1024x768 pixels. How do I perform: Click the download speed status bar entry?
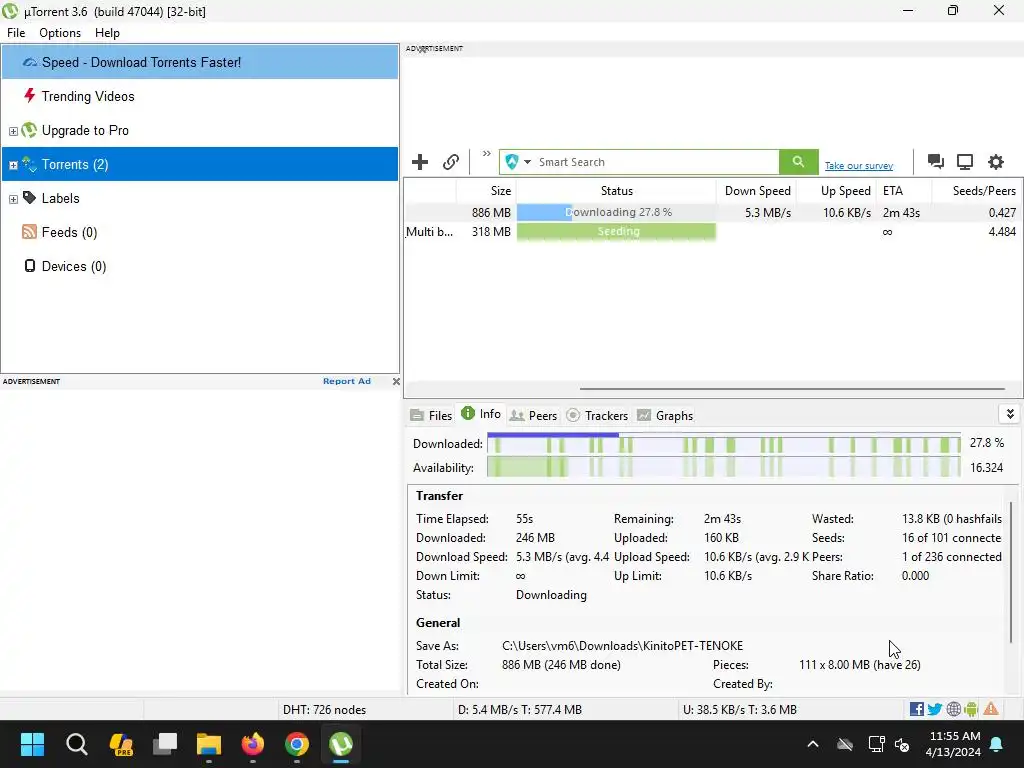[519, 709]
